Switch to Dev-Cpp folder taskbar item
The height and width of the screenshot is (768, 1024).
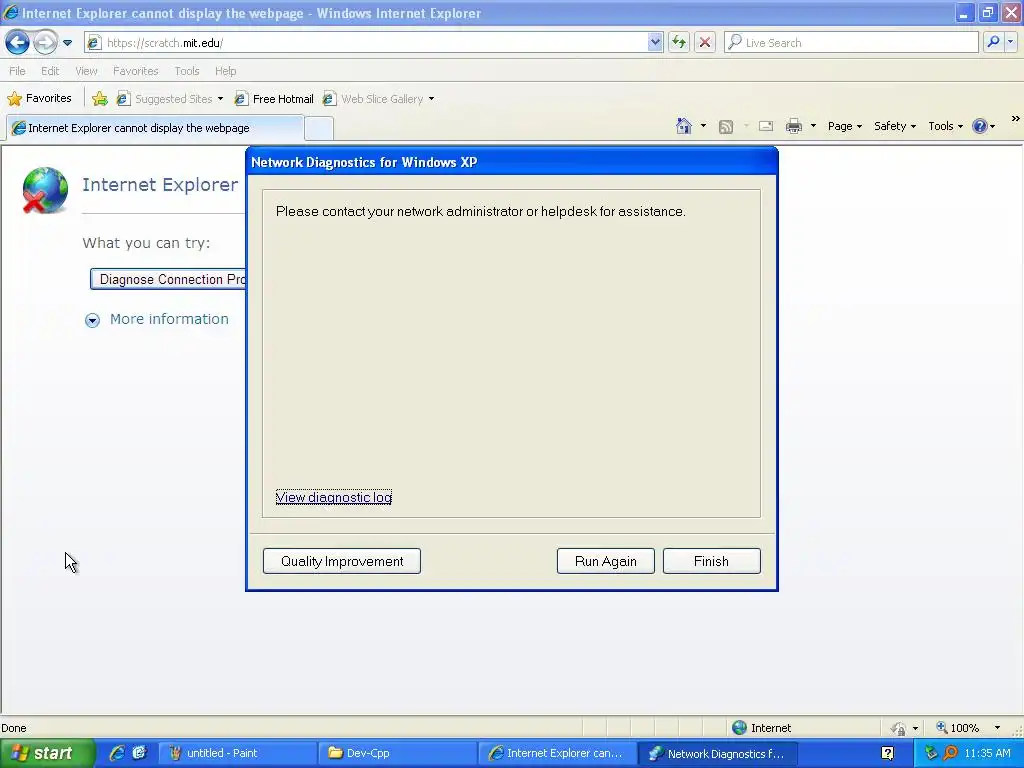tap(397, 754)
